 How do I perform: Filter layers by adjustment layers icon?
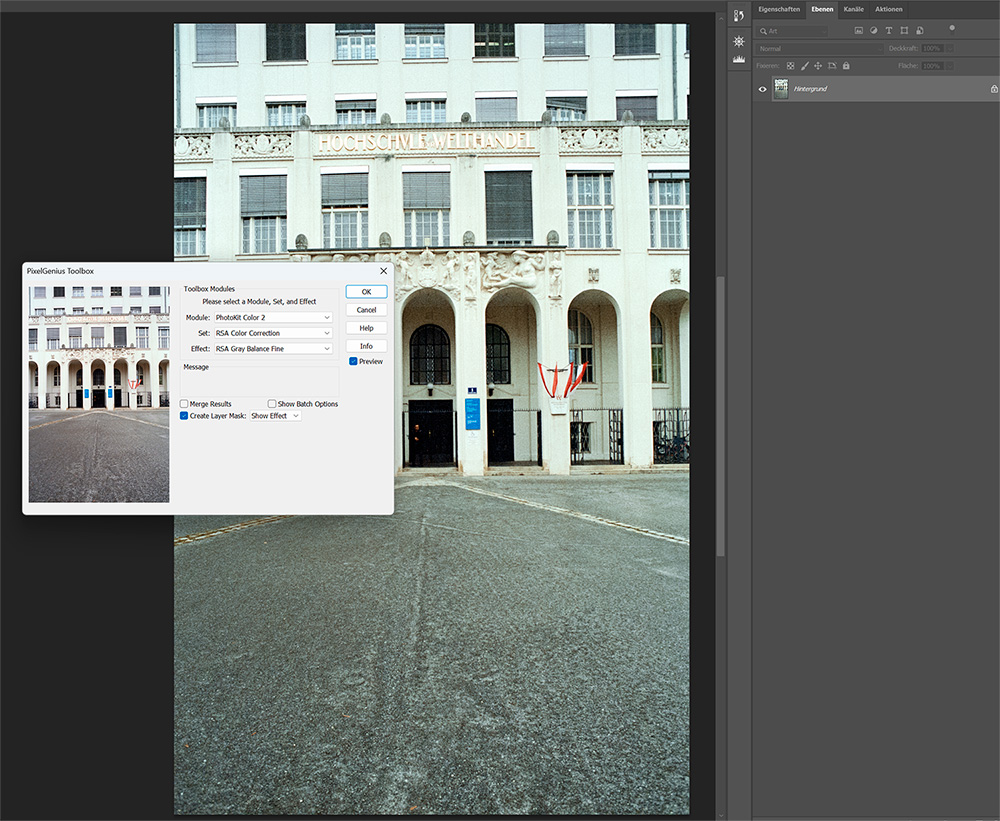[x=874, y=31]
